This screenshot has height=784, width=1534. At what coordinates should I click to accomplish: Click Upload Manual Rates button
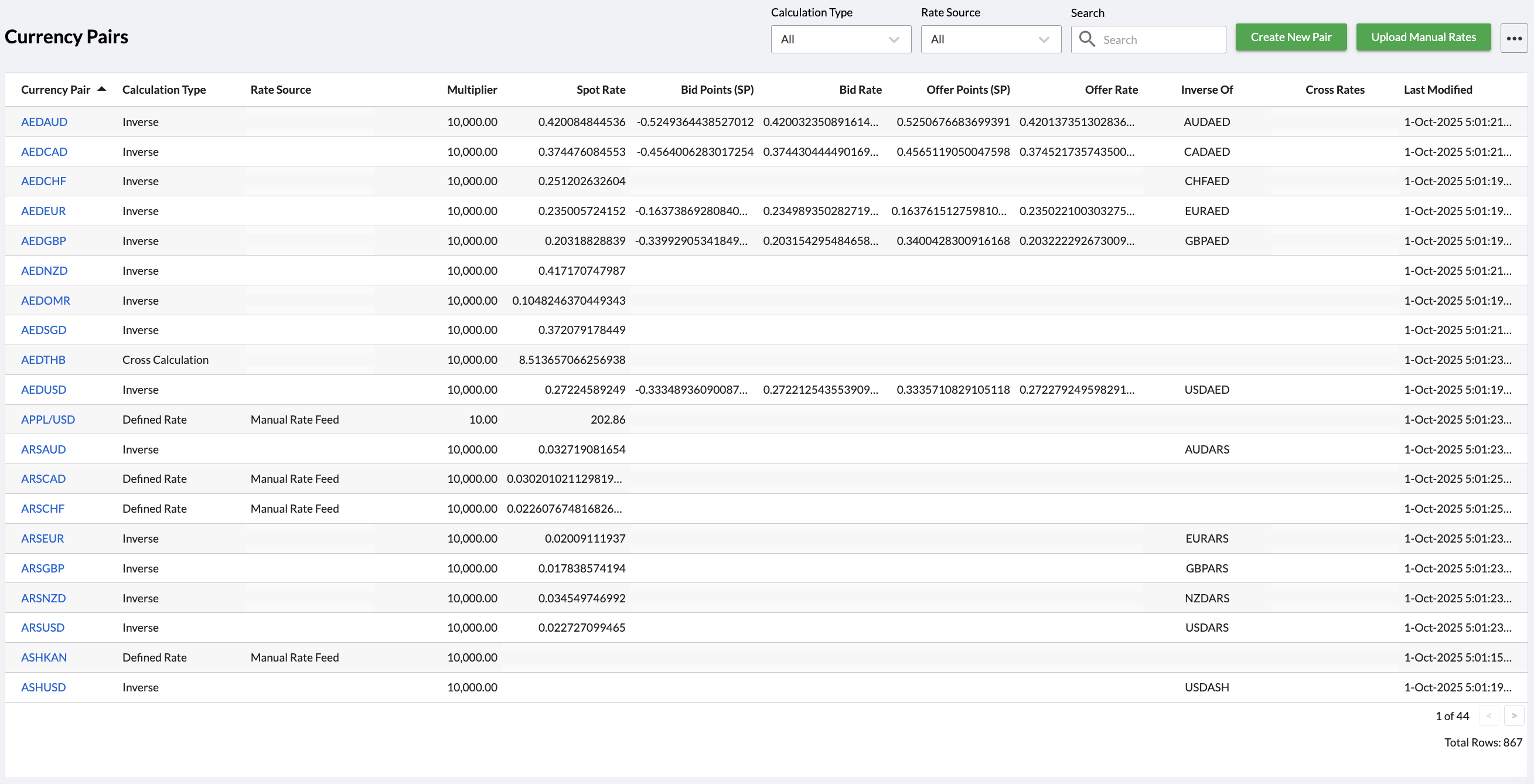(1423, 38)
